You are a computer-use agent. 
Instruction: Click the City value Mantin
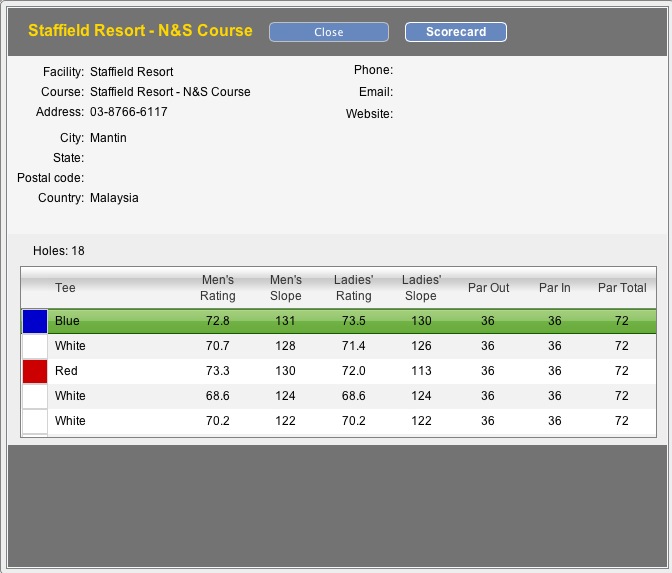pyautogui.click(x=108, y=138)
